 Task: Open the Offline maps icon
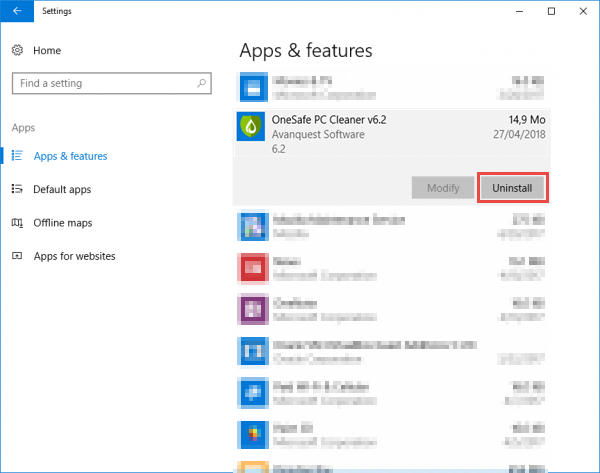[x=17, y=222]
